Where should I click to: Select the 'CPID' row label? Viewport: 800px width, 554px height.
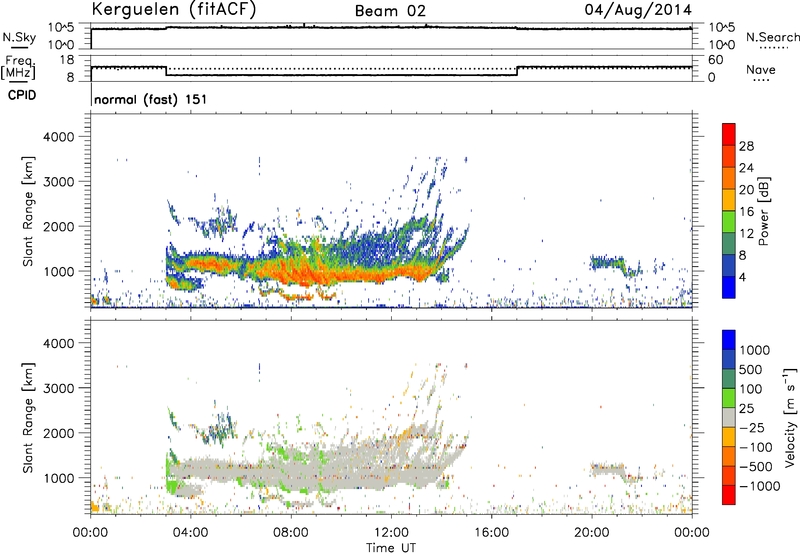click(x=22, y=95)
